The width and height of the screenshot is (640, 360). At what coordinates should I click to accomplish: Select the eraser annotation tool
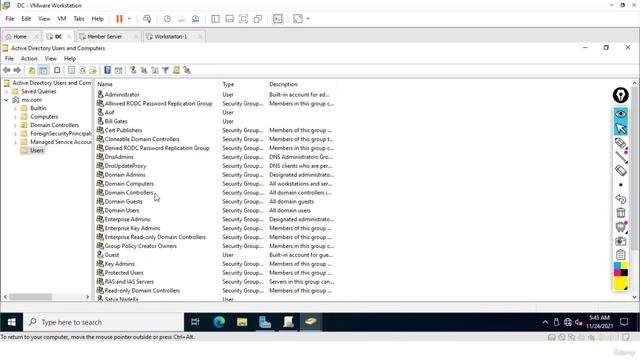tap(620, 171)
